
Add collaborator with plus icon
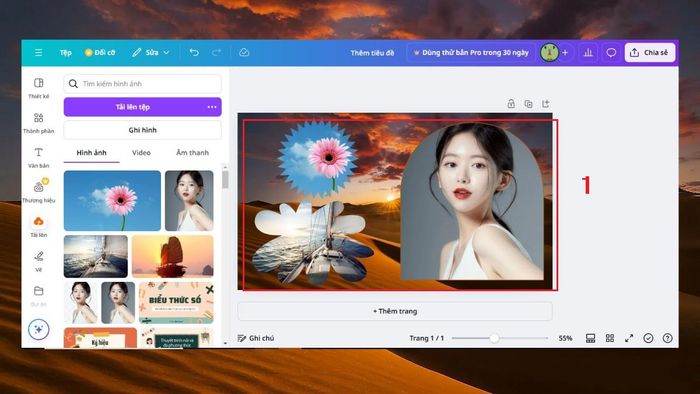[x=565, y=53]
